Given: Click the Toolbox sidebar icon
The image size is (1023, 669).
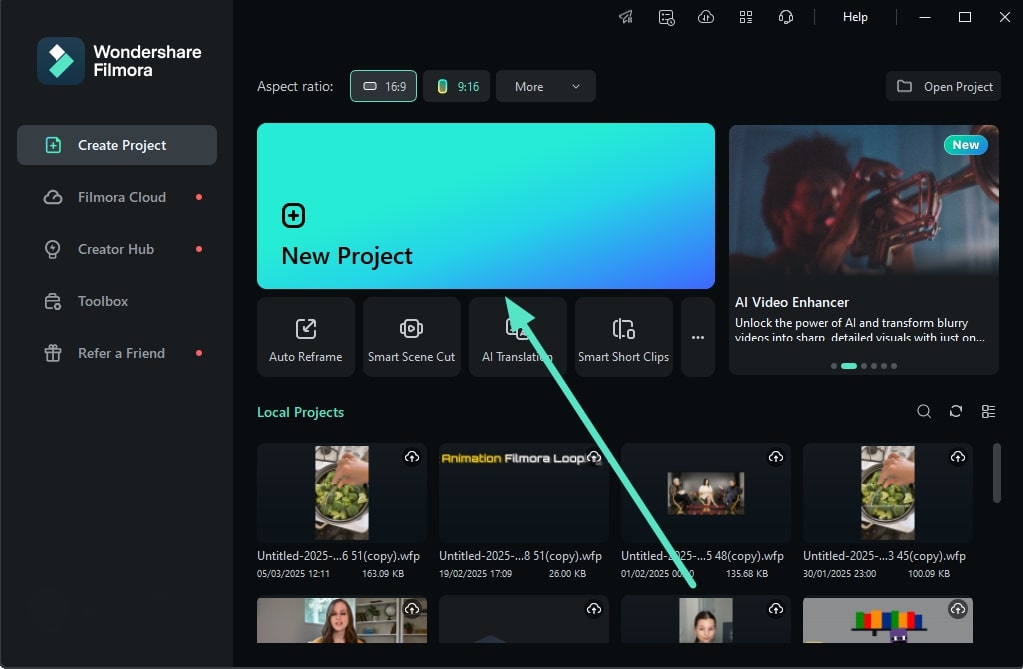Looking at the screenshot, I should click(x=53, y=302).
